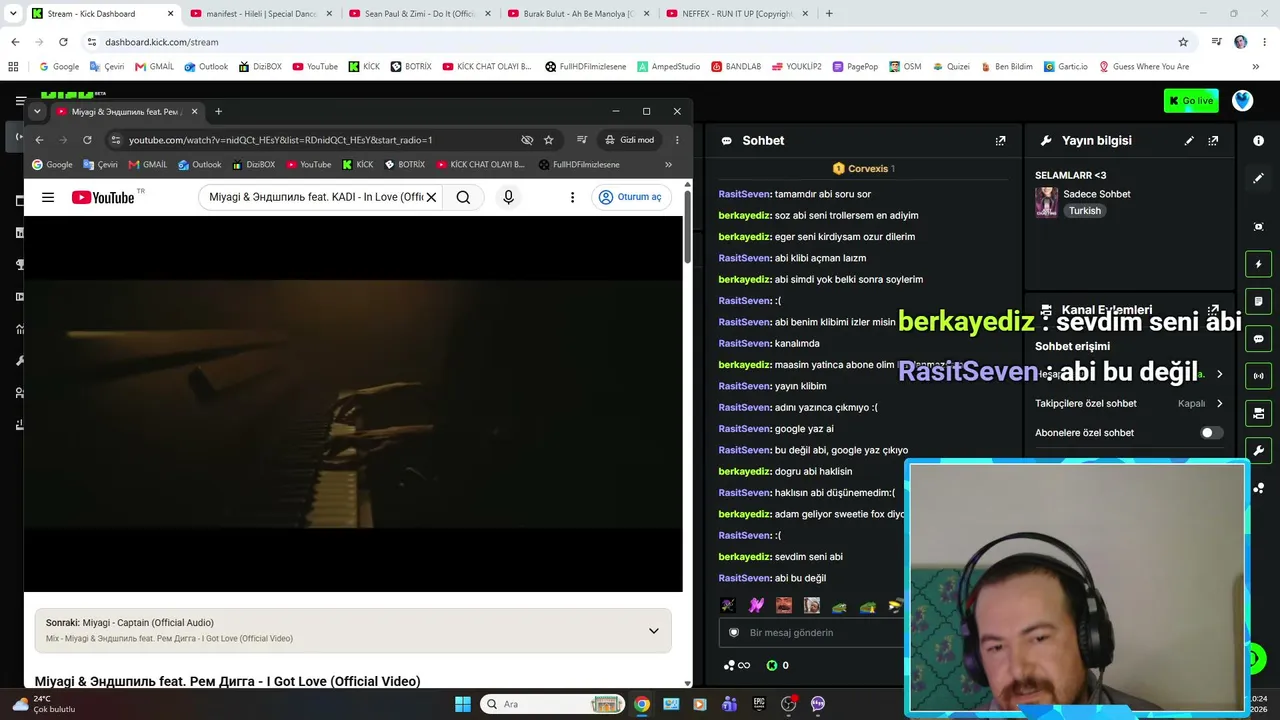Toggle the broadcast signal panel in sidebar
This screenshot has height=720, width=1280.
pyautogui.click(x=1258, y=376)
